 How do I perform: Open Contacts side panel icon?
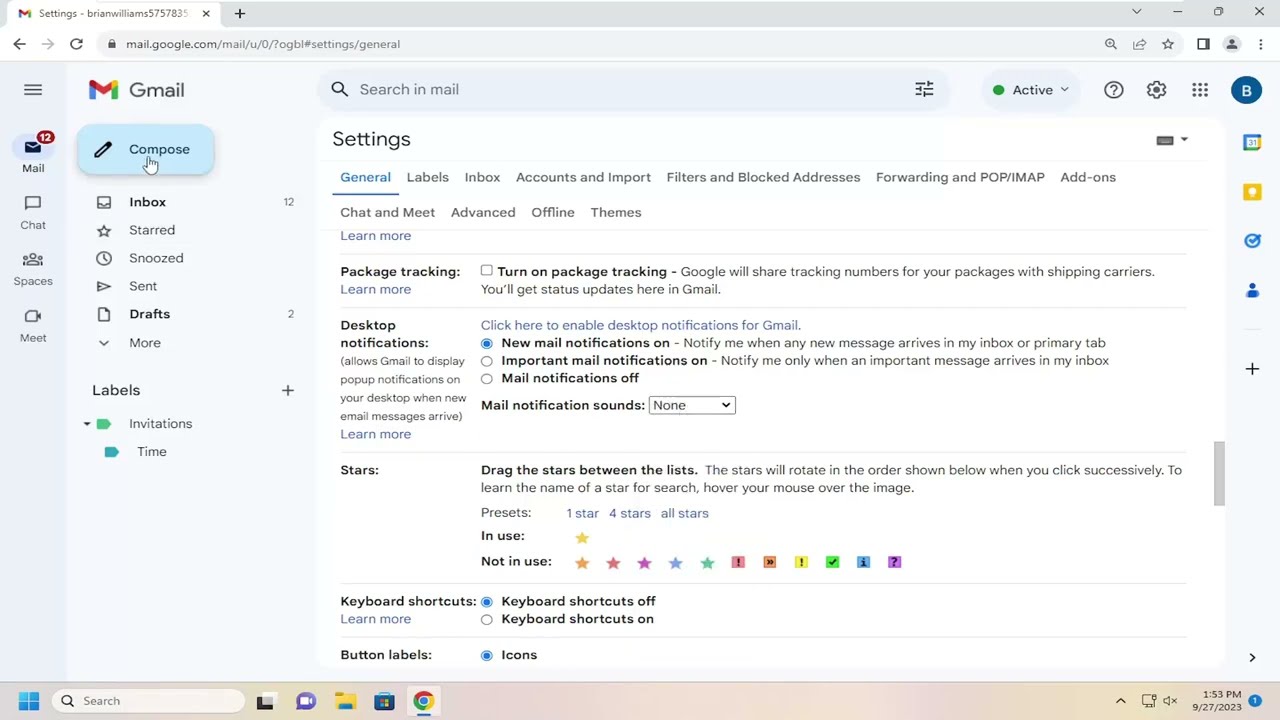pos(1252,290)
